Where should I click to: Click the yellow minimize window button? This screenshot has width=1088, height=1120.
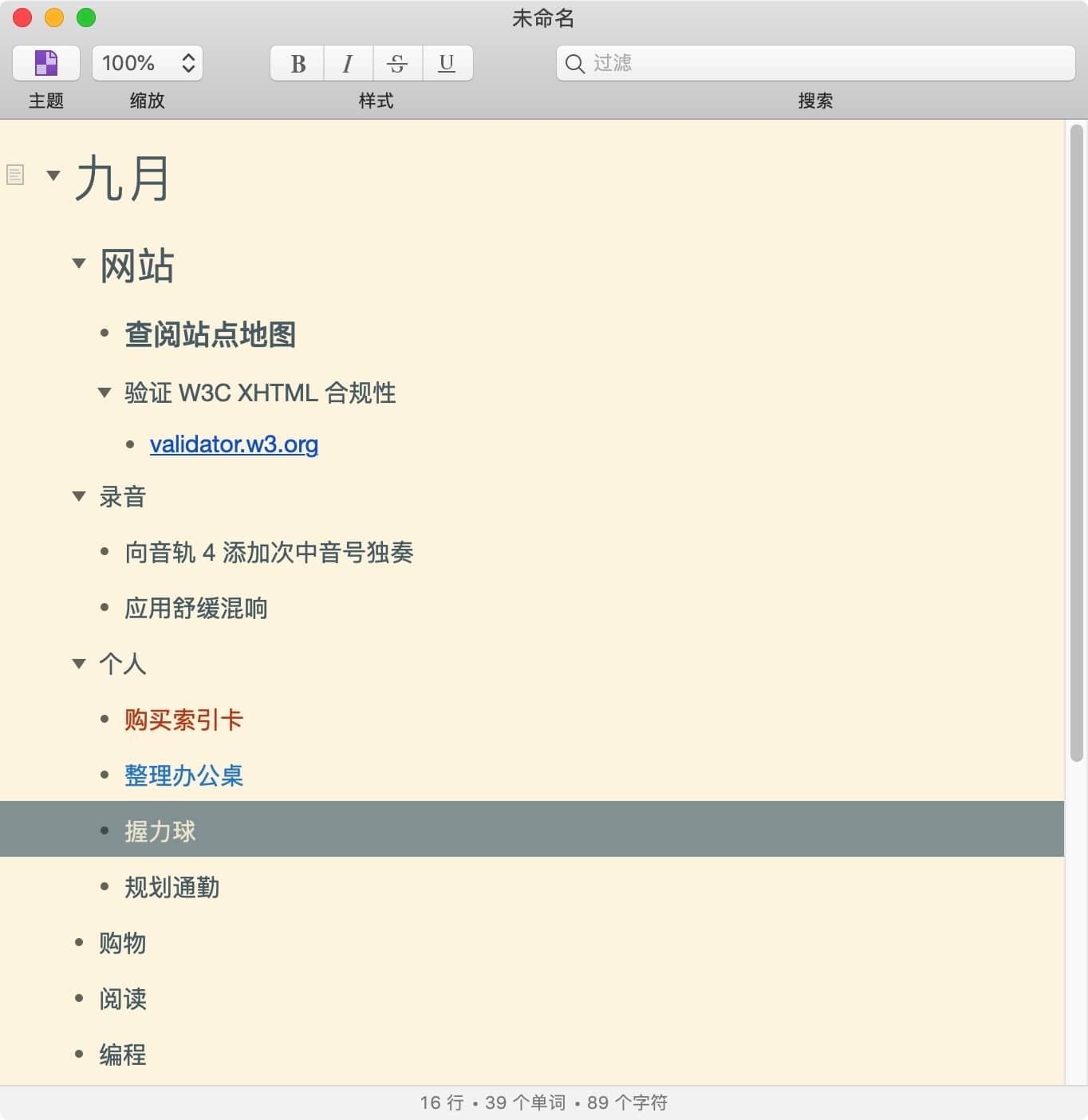click(x=54, y=18)
